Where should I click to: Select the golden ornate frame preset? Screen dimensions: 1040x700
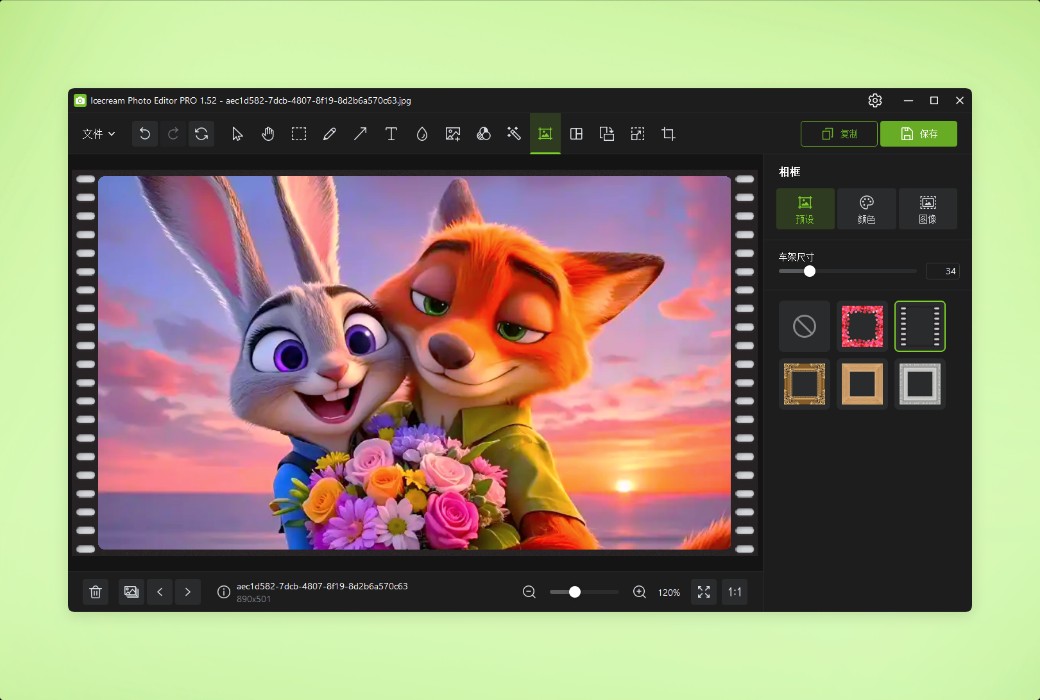(x=804, y=383)
